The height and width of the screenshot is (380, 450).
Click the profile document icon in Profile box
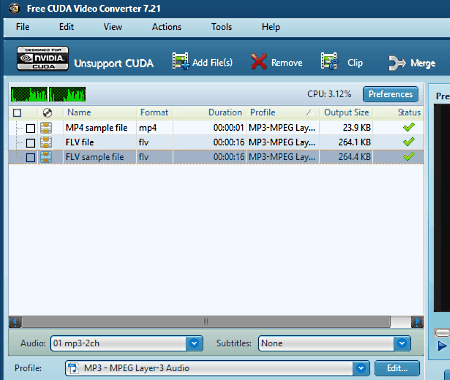(x=73, y=368)
